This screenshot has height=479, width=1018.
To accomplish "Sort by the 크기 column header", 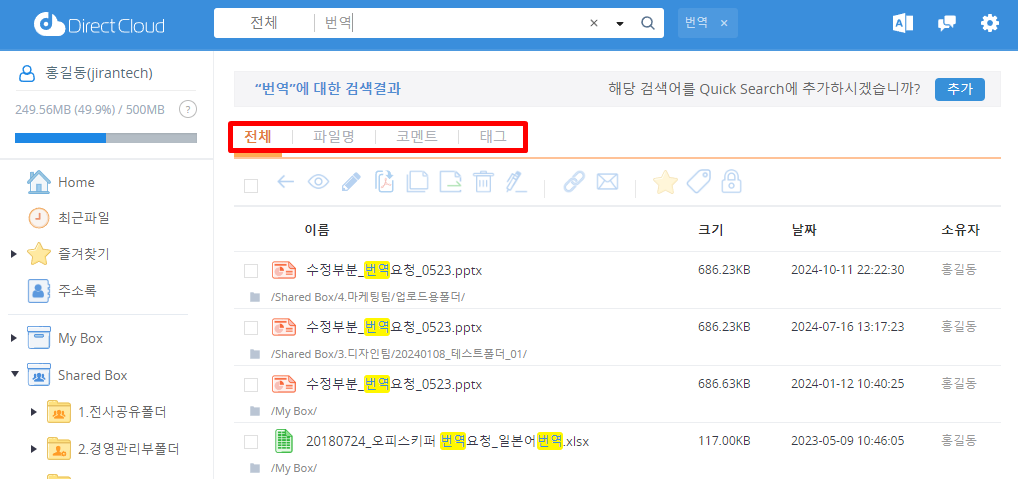I will pyautogui.click(x=710, y=230).
